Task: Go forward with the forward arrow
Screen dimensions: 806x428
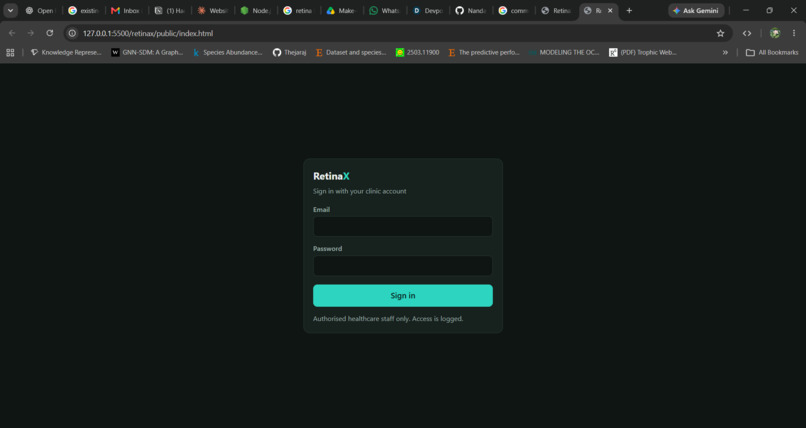Action: pyautogui.click(x=31, y=33)
